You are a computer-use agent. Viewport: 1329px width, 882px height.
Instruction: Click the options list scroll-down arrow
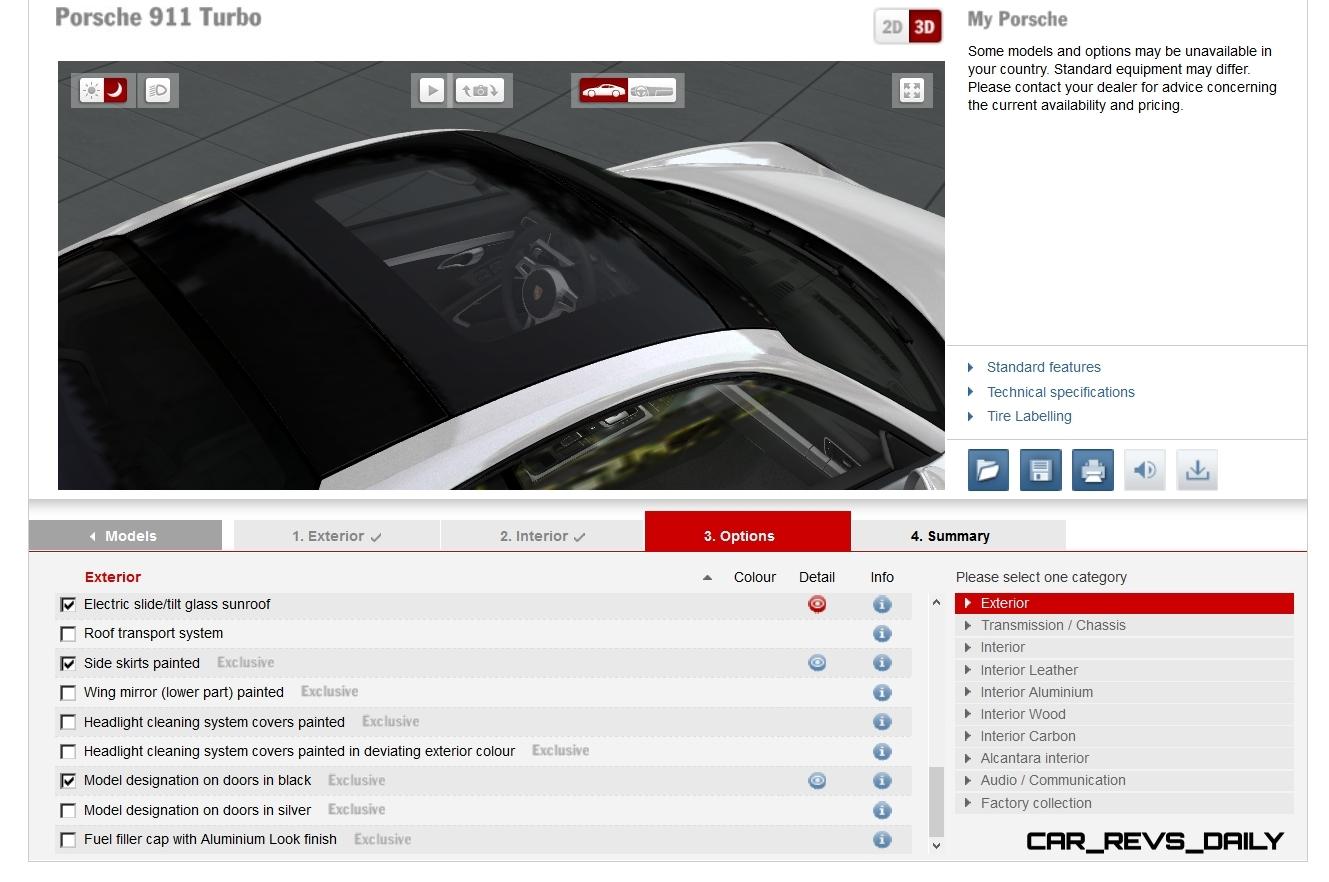point(936,846)
